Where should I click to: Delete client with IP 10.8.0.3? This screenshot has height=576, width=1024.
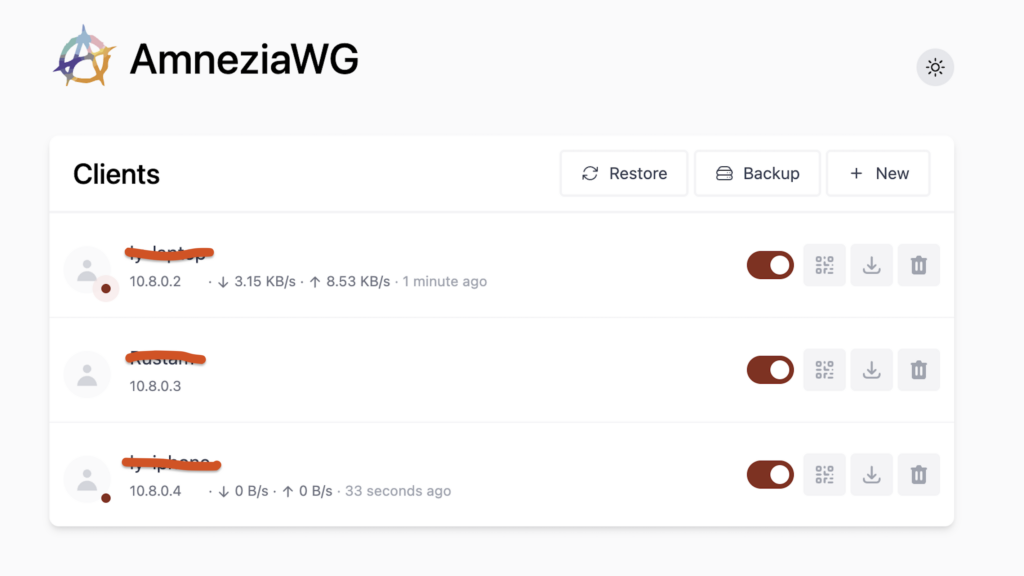(918, 370)
